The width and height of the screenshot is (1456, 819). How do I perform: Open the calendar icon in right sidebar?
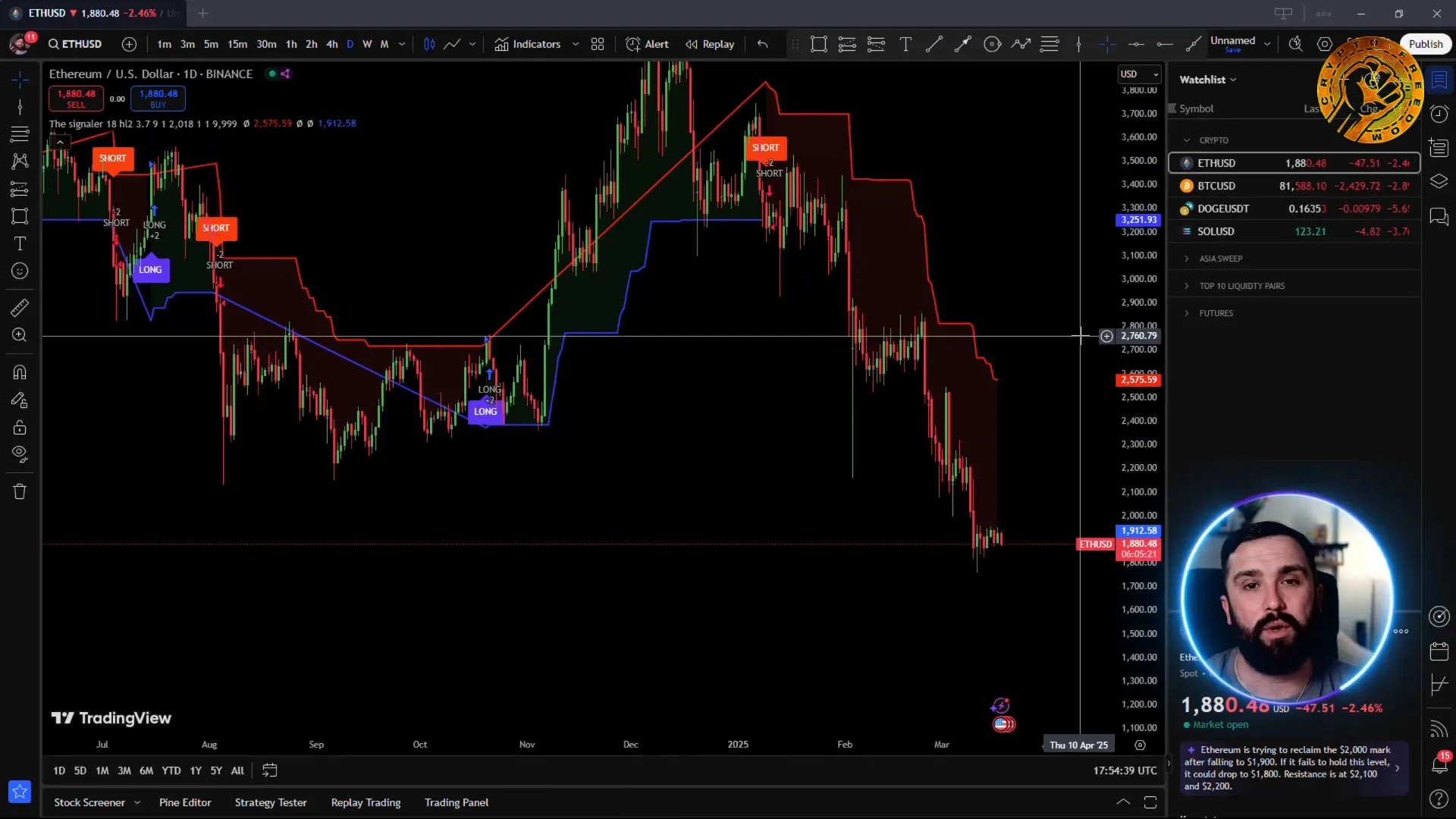(1439, 651)
